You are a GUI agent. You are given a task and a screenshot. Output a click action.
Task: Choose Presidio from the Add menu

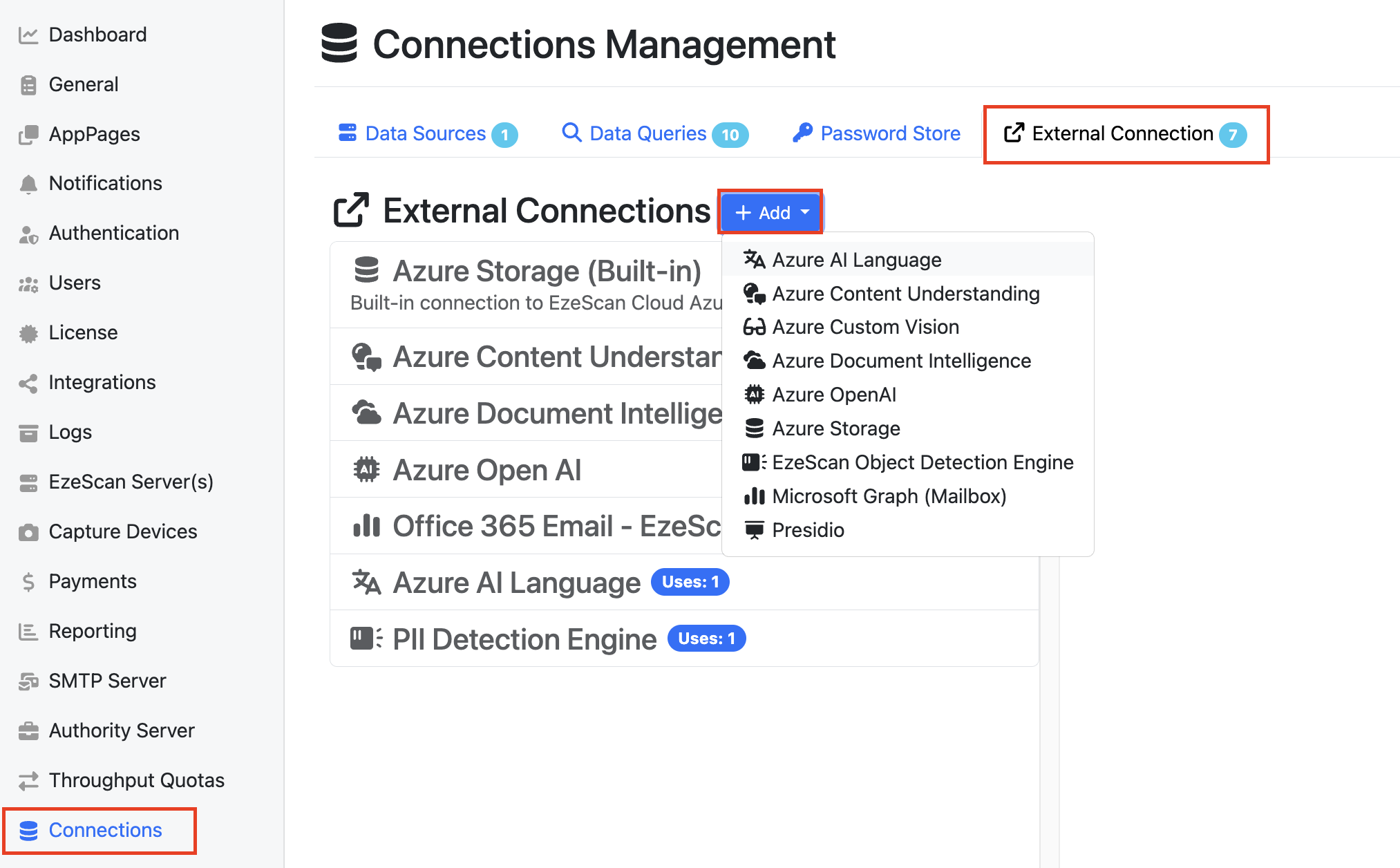[907, 530]
